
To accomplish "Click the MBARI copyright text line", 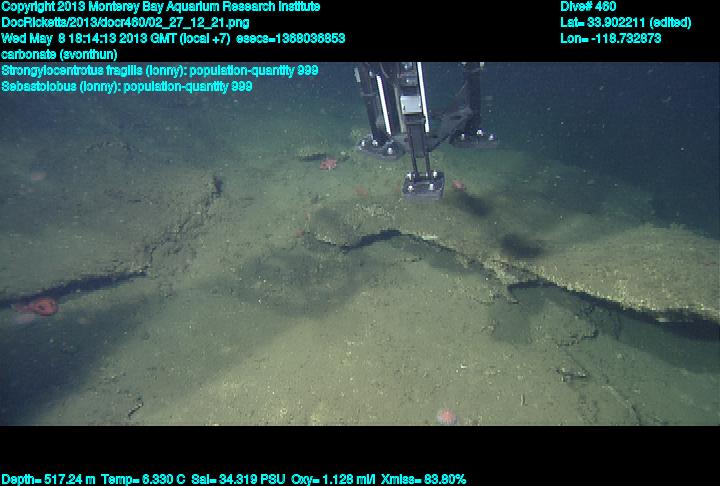I will pos(160,7).
